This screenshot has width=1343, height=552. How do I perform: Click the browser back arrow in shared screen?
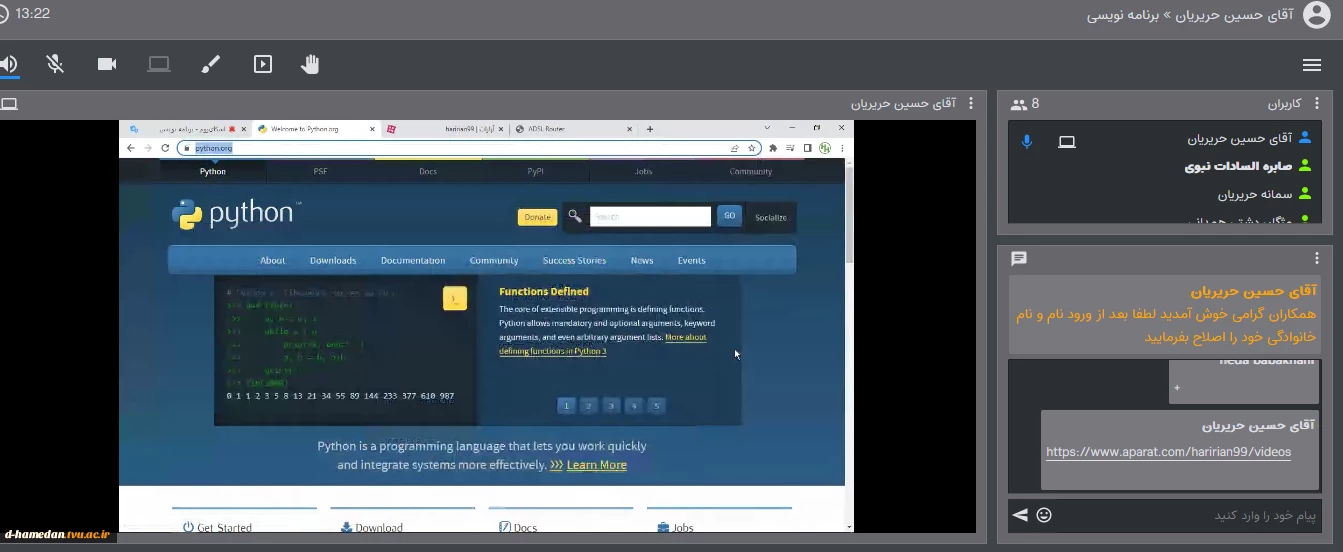point(130,148)
